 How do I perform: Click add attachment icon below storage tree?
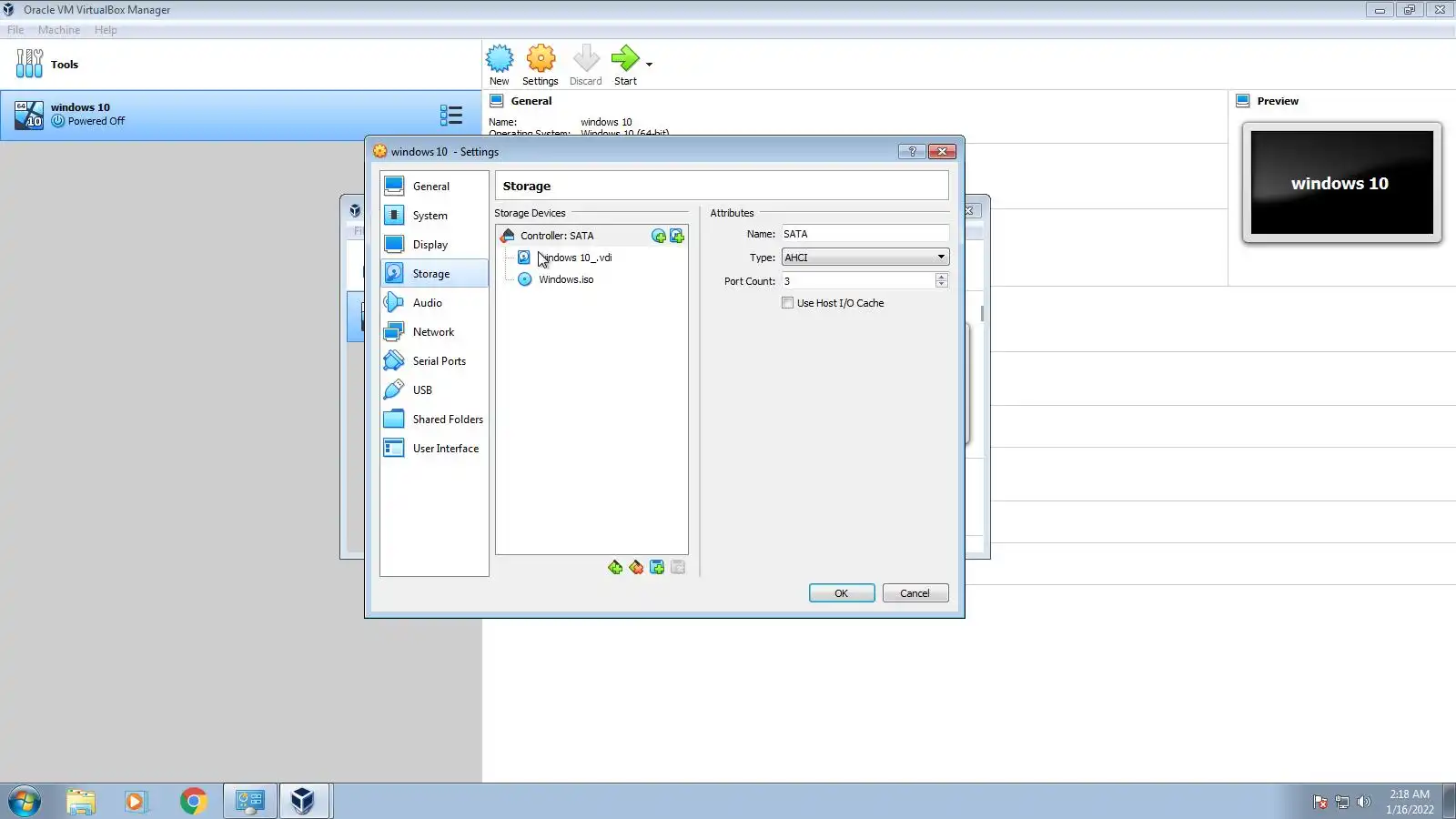pos(657,568)
